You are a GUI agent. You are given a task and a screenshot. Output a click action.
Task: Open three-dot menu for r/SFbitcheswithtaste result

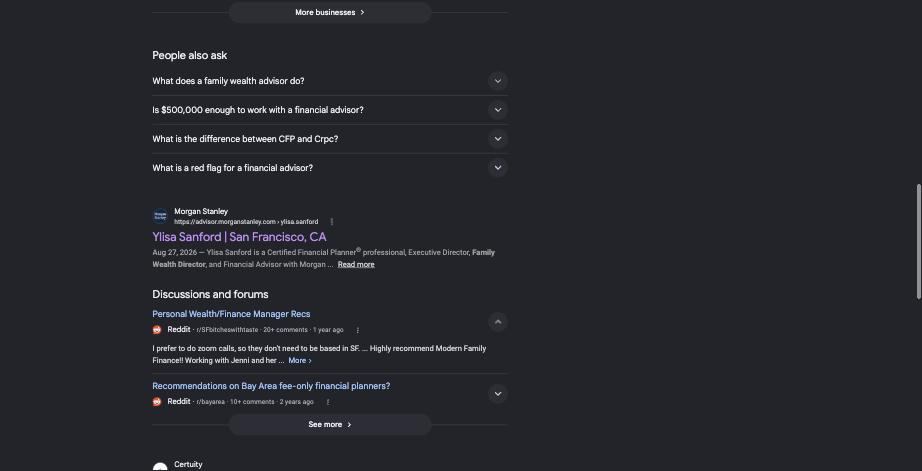[x=358, y=330]
